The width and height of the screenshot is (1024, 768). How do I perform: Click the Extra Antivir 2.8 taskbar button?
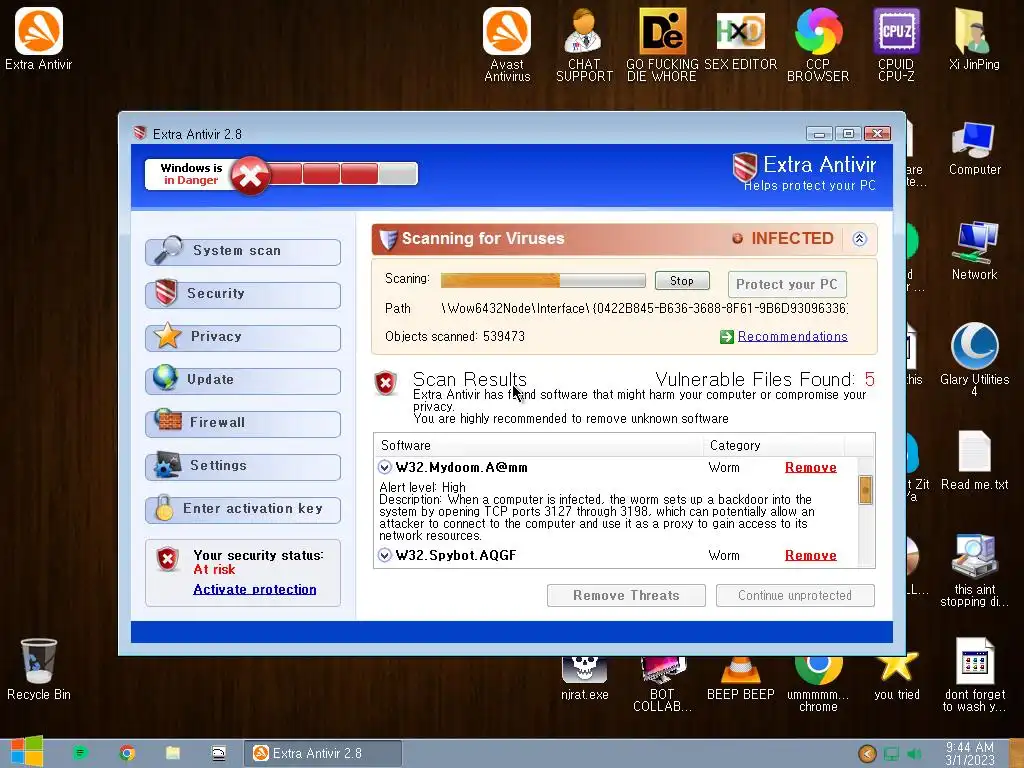coord(323,754)
